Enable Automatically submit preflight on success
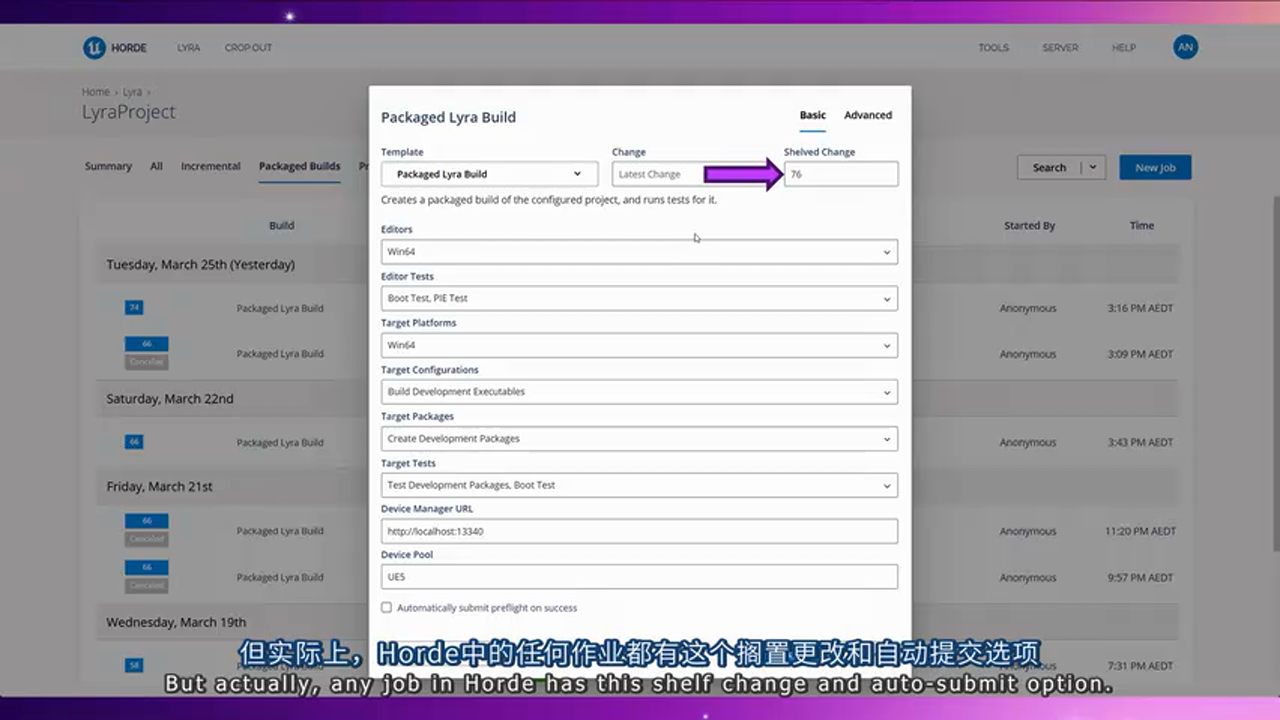The width and height of the screenshot is (1280, 720). point(386,607)
